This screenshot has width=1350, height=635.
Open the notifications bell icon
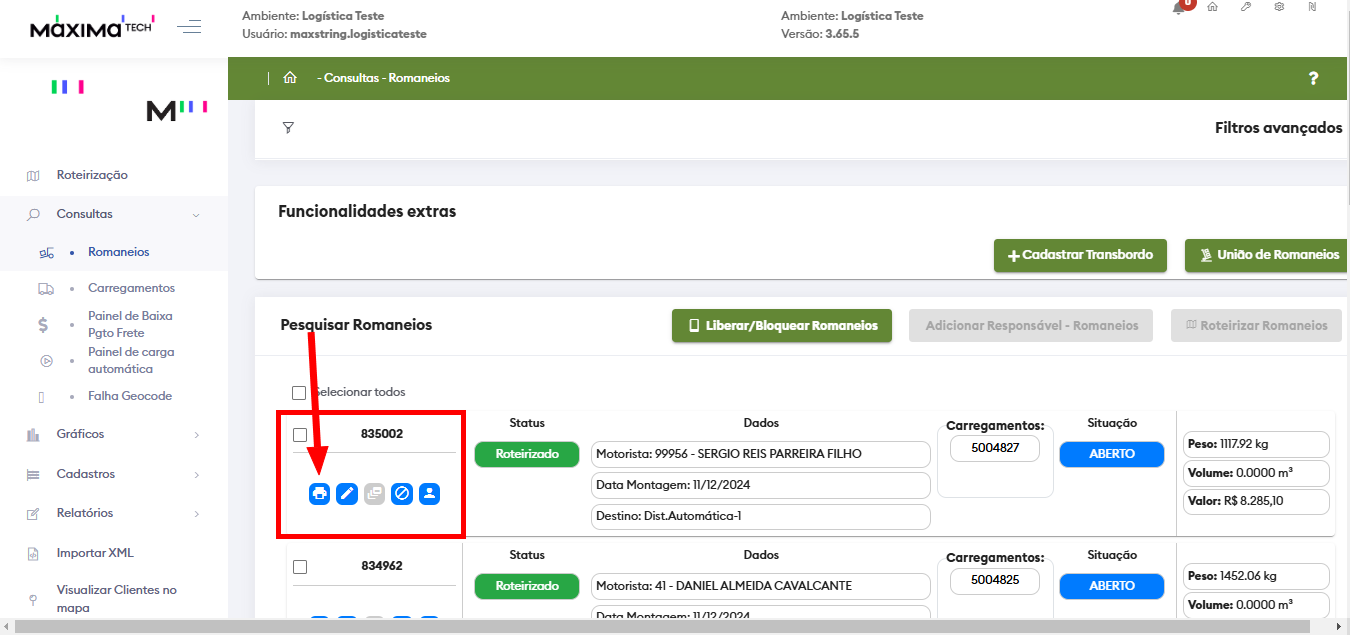point(1179,8)
